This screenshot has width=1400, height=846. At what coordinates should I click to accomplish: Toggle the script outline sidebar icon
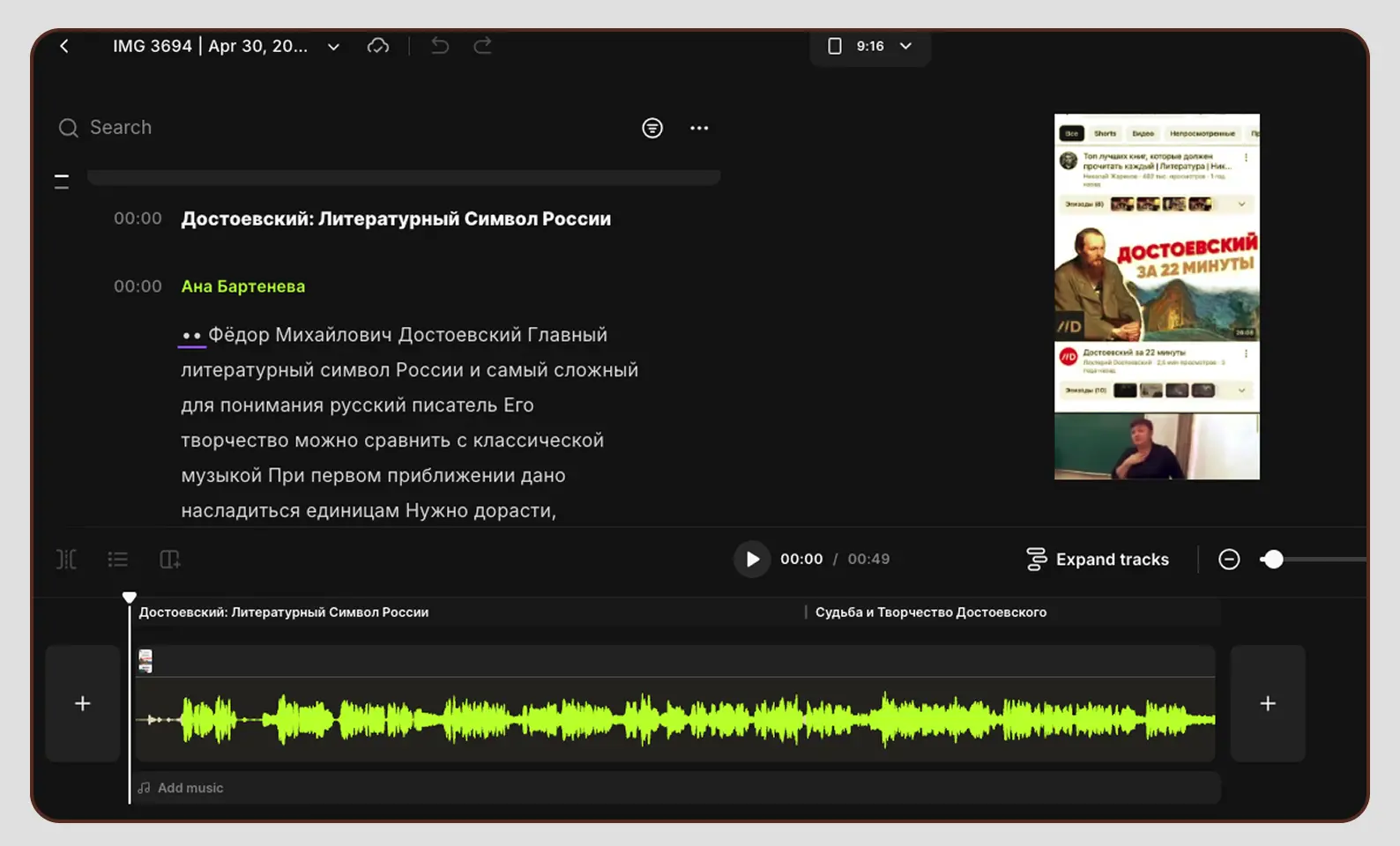[62, 182]
